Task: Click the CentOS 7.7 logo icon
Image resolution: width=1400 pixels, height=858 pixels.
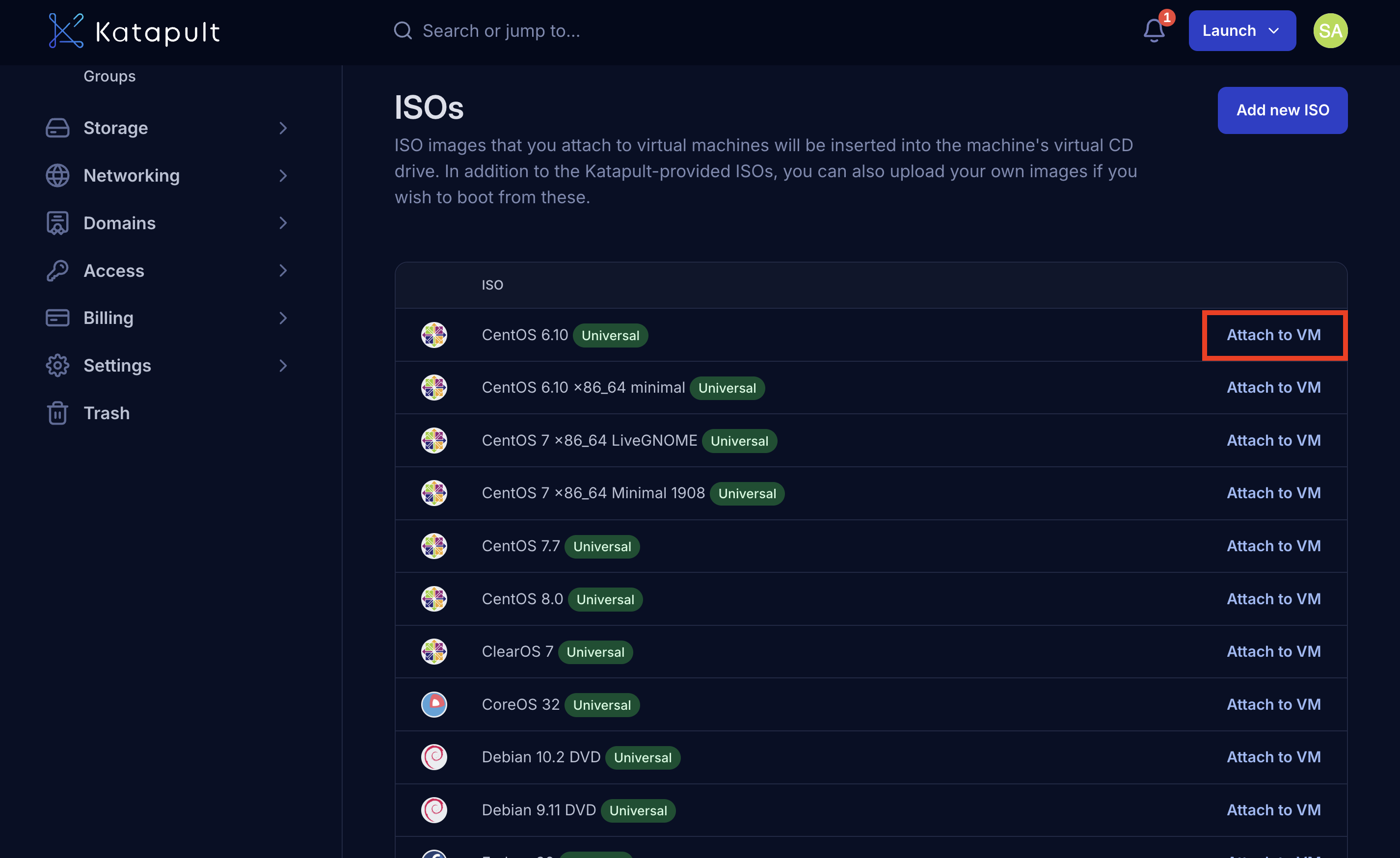Action: point(434,546)
